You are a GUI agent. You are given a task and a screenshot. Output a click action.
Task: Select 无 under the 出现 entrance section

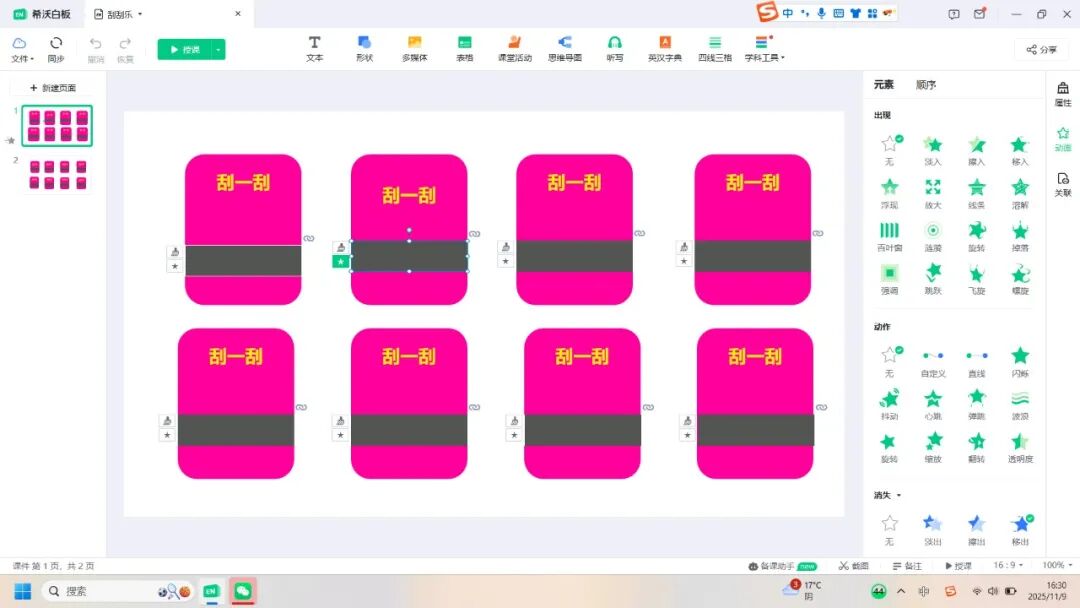[x=889, y=150]
